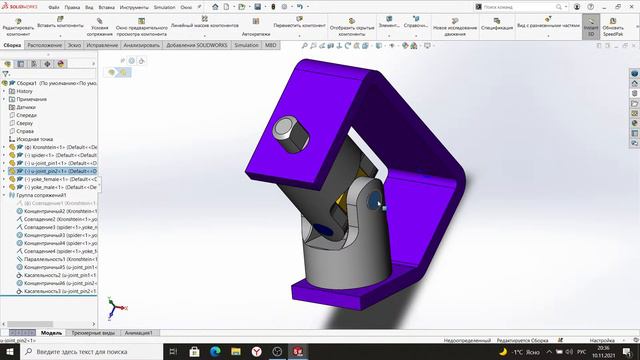Screen dimensions: 640x360
Task: Open the Вставка menu
Action: click(x=107, y=7)
